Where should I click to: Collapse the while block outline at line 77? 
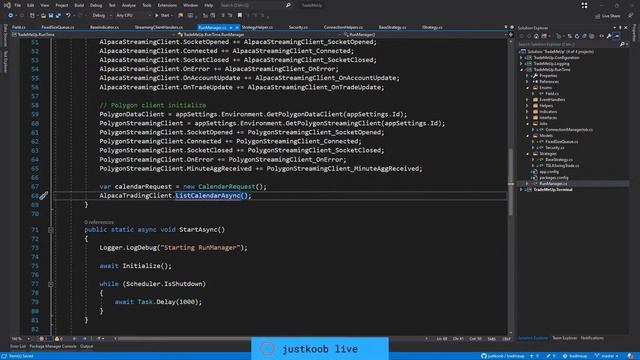[51, 284]
